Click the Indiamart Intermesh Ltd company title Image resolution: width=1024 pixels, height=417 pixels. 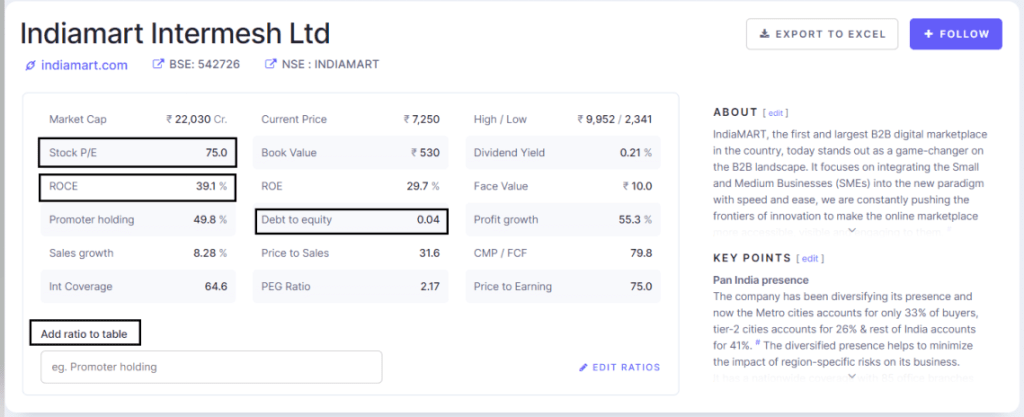pyautogui.click(x=175, y=33)
